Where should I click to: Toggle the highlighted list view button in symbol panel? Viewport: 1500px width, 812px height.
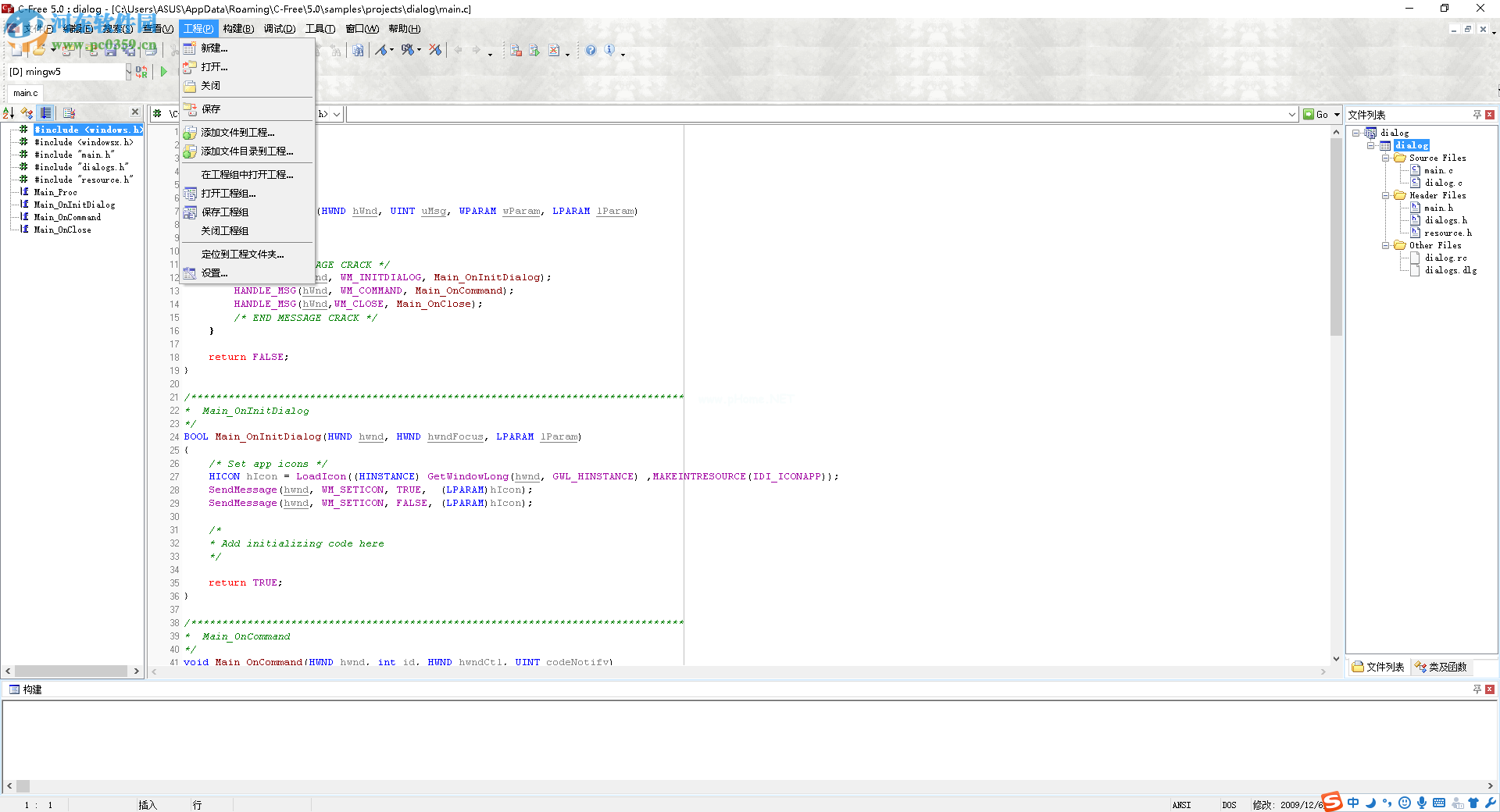click(46, 113)
